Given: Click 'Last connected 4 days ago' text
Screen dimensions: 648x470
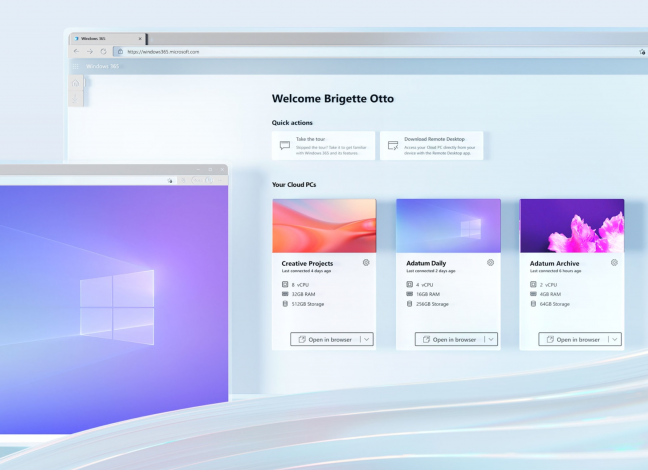Looking at the screenshot, I should [x=306, y=271].
